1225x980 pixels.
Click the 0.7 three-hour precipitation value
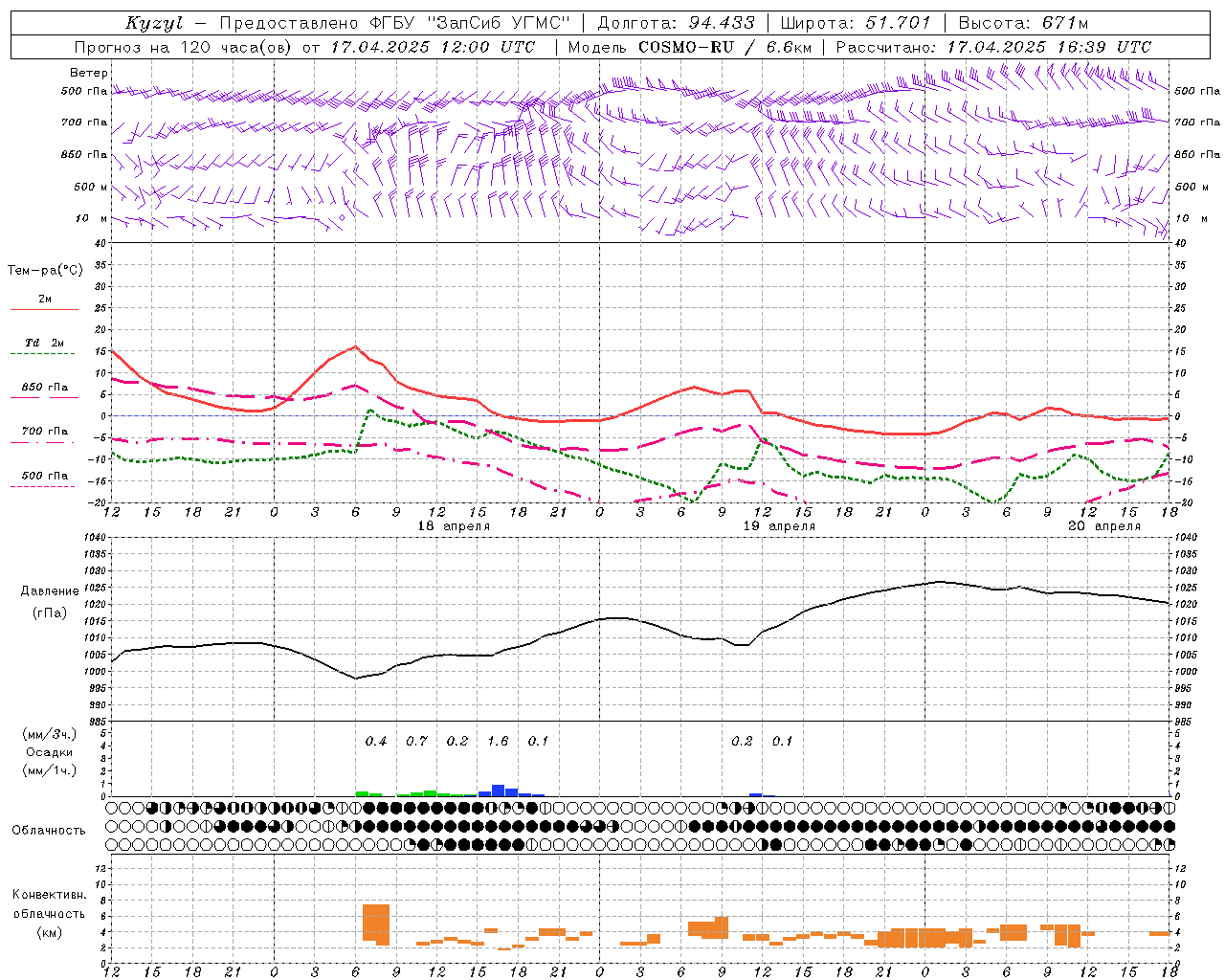[416, 741]
